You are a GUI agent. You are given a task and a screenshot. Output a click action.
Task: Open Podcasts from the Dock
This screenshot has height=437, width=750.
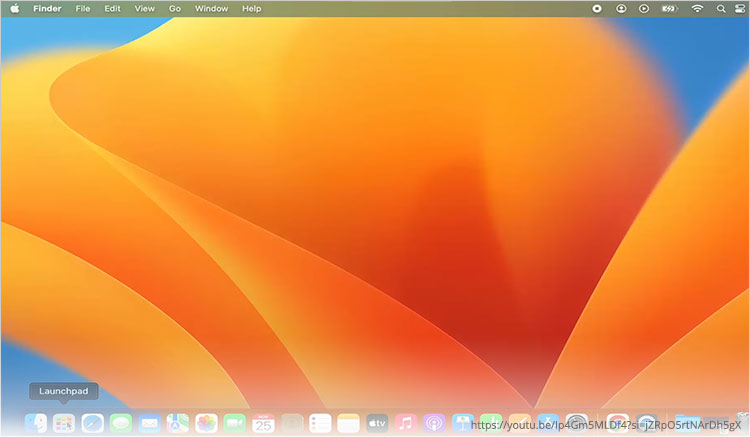(x=434, y=423)
